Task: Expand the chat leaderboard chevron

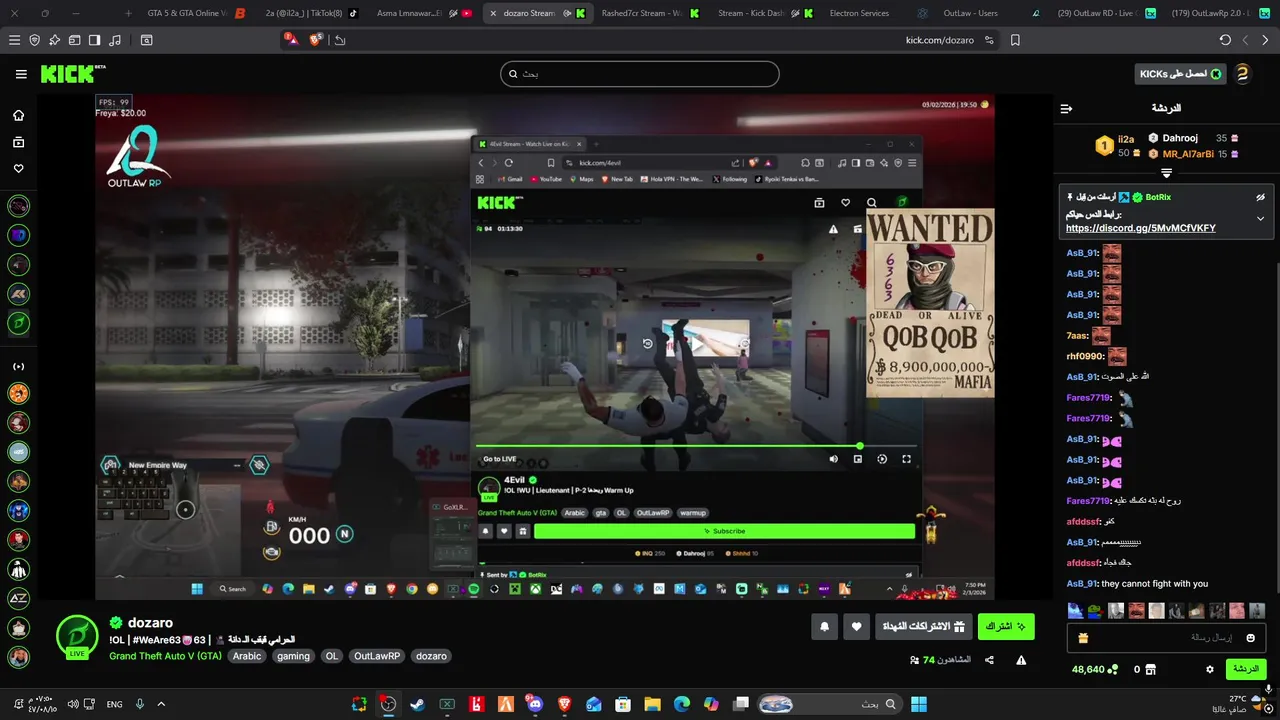Action: coord(1166,173)
